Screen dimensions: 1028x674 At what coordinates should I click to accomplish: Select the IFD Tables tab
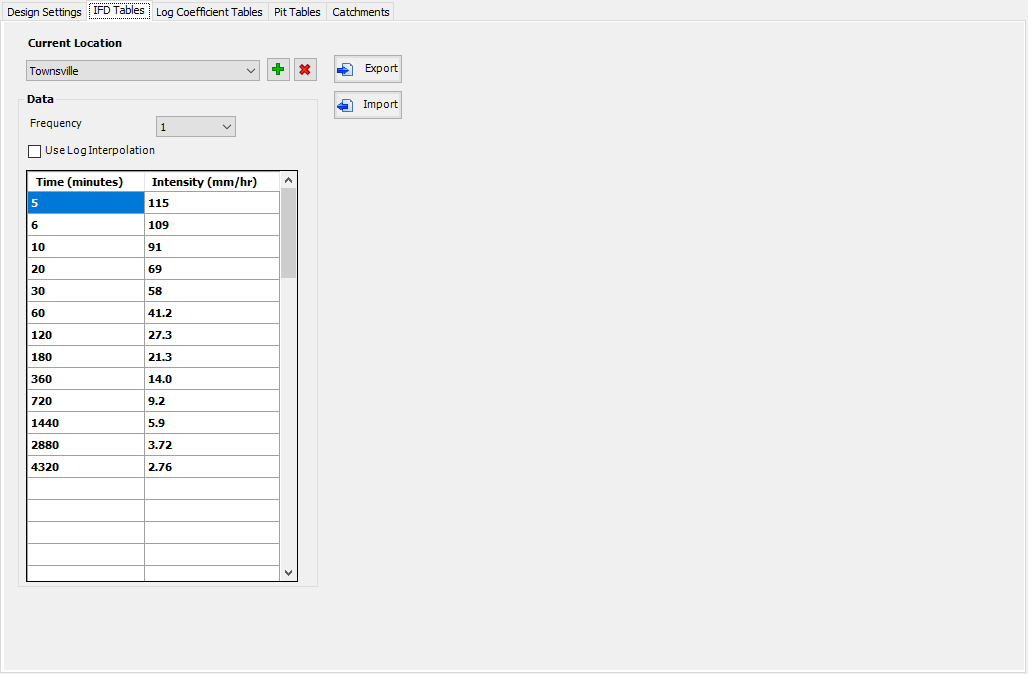[x=118, y=11]
